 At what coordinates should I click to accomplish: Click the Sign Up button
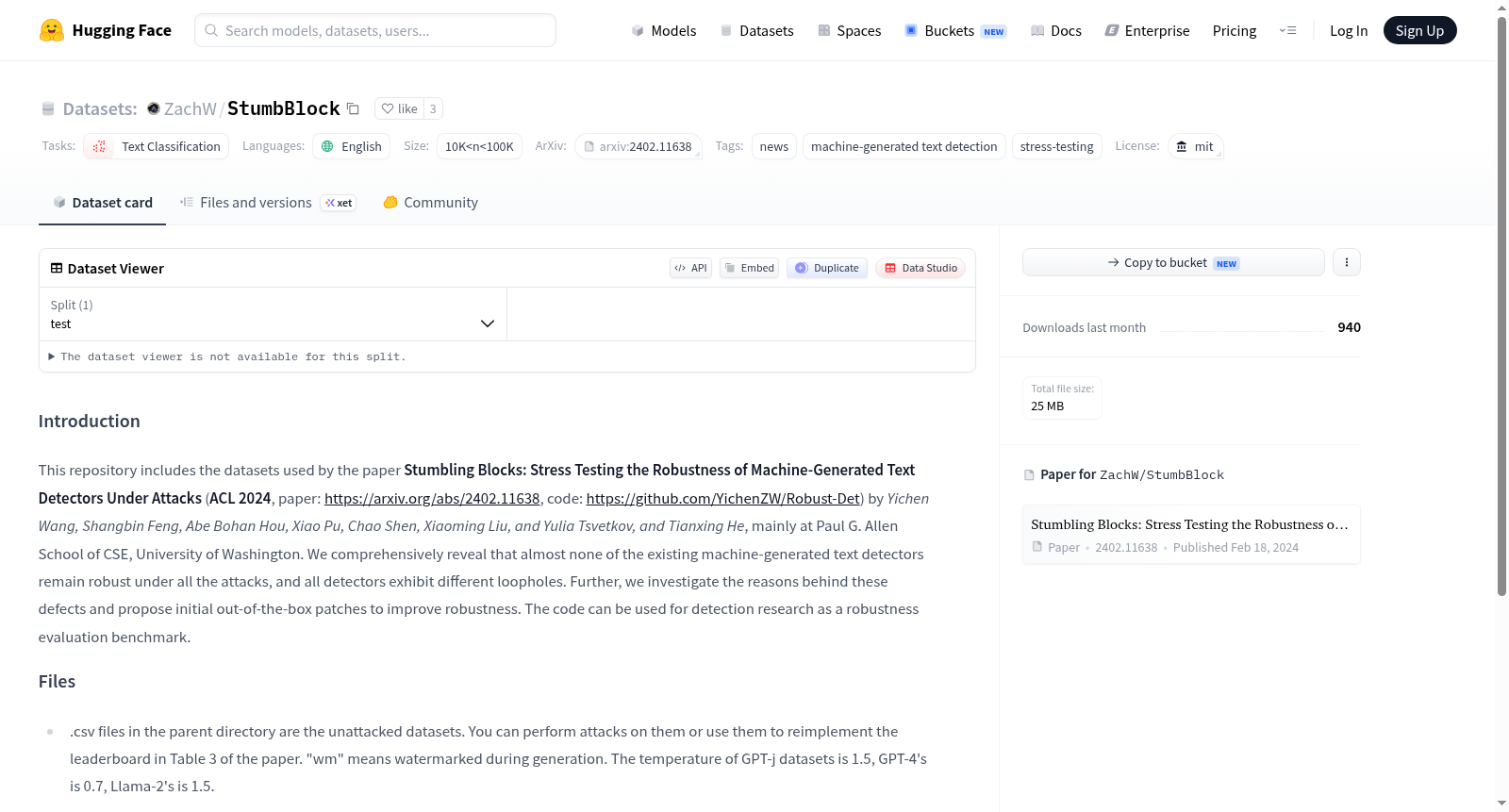click(1419, 30)
